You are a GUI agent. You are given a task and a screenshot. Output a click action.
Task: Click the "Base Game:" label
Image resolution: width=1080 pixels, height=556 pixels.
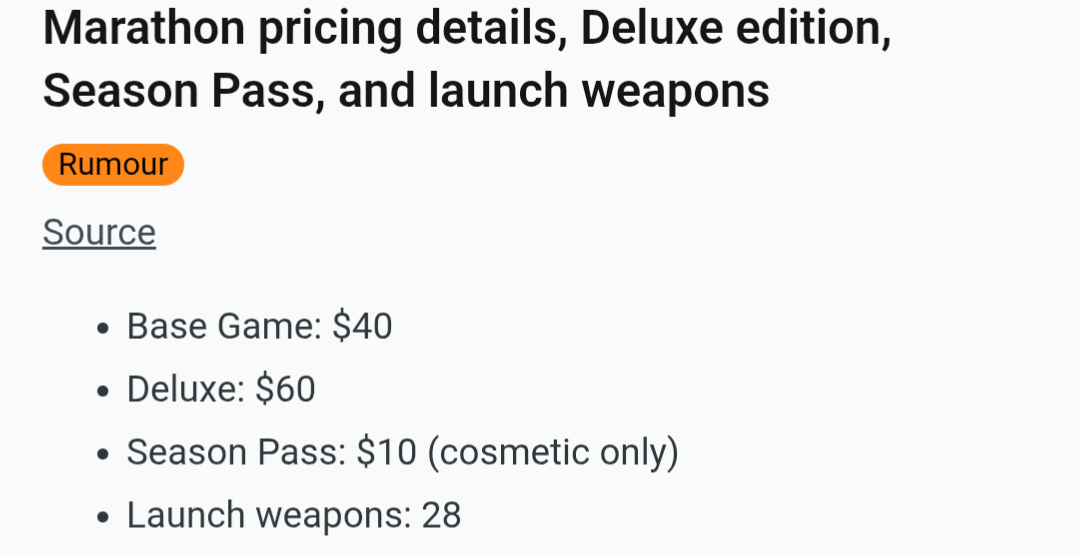click(x=223, y=327)
